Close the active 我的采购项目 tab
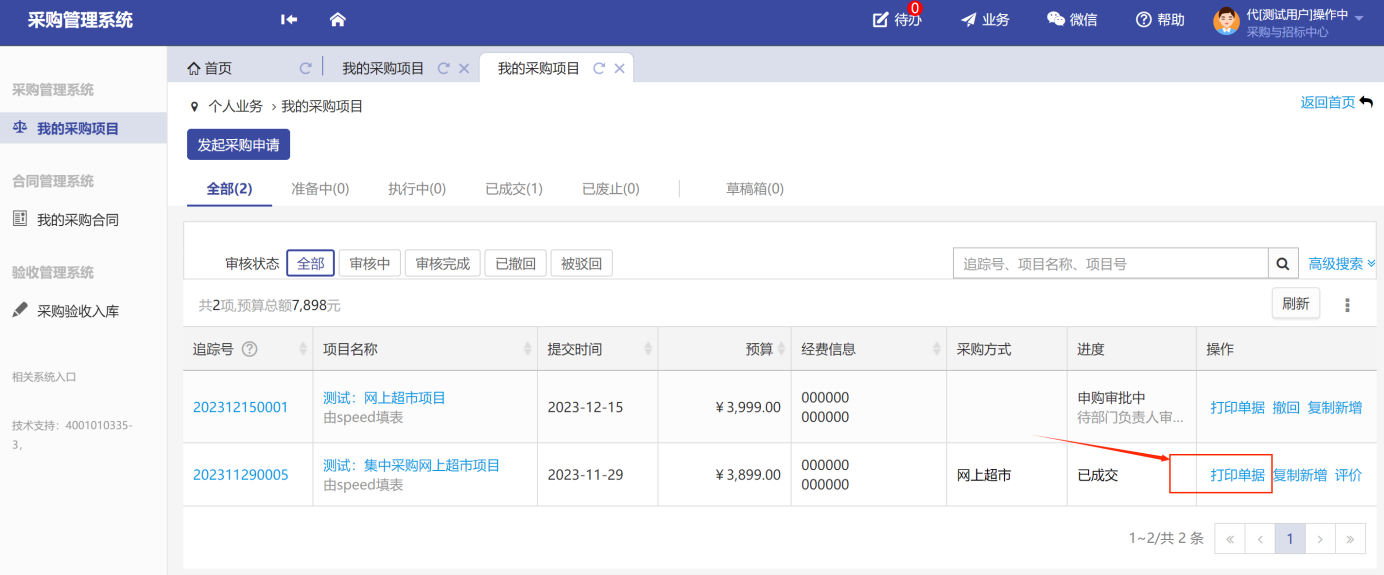 pyautogui.click(x=619, y=68)
